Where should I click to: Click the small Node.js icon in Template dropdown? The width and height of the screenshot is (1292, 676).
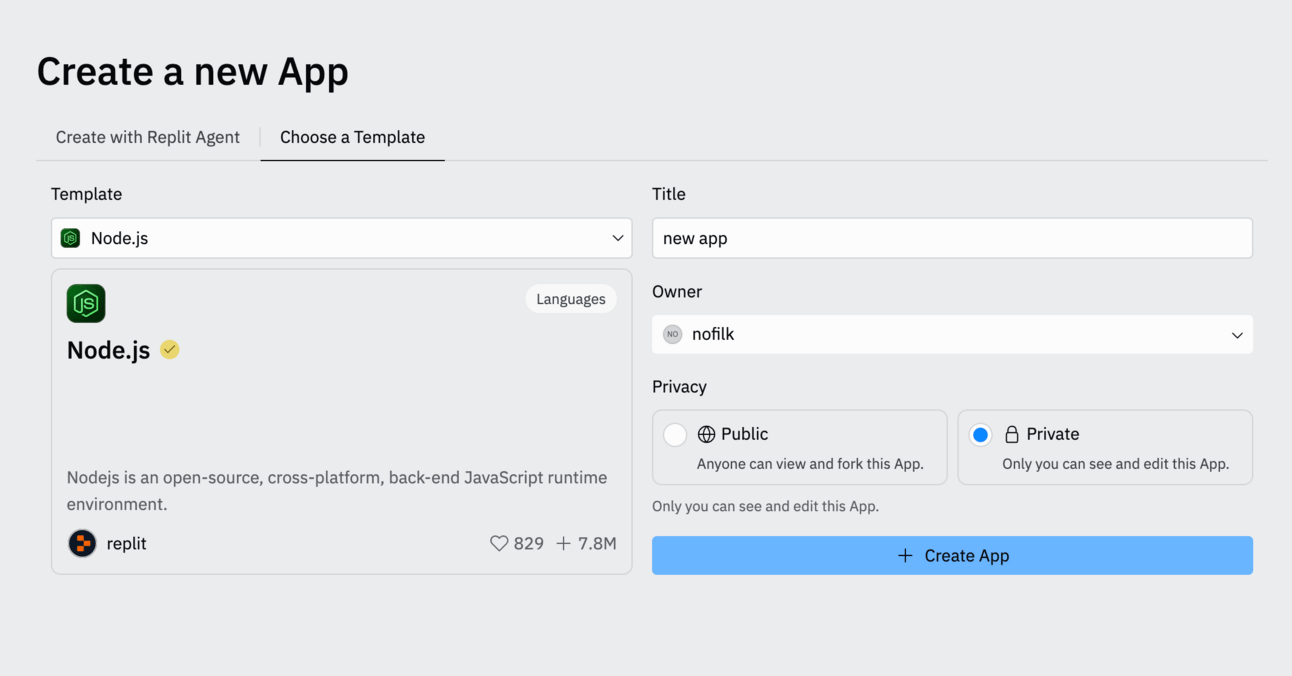[x=70, y=238]
